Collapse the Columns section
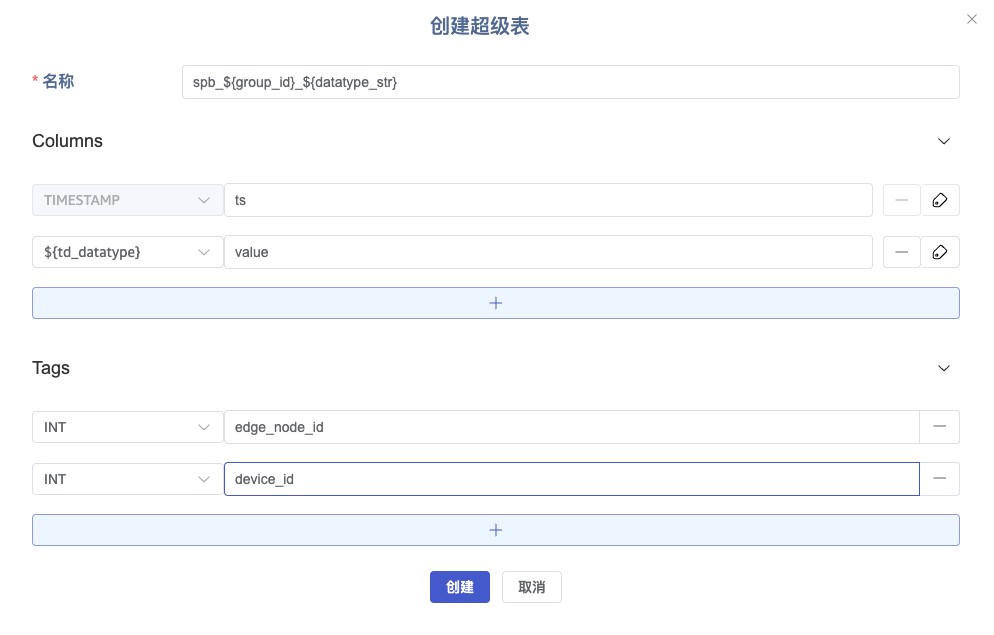The height and width of the screenshot is (635, 994). (x=943, y=141)
